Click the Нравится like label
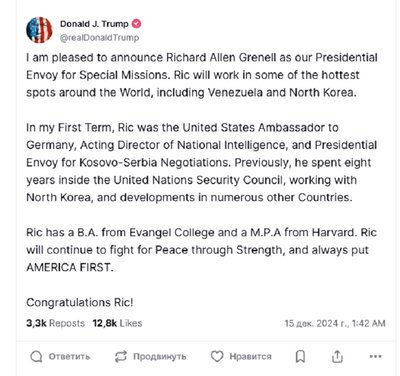Viewport: 400px width, 376px height. pos(250,356)
